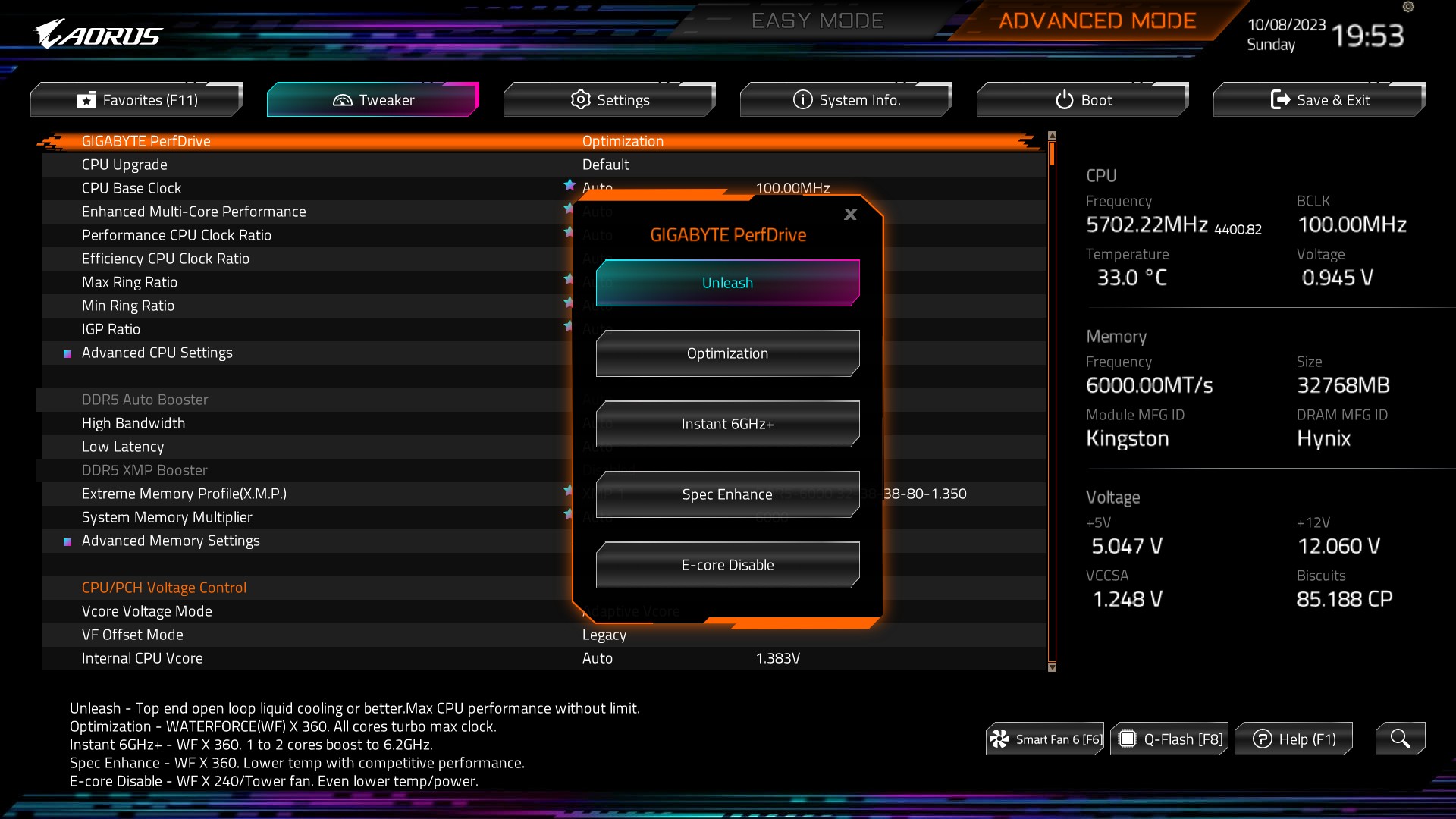1456x819 pixels.
Task: Click the small gear icon at top-right corner
Action: pyautogui.click(x=1408, y=7)
